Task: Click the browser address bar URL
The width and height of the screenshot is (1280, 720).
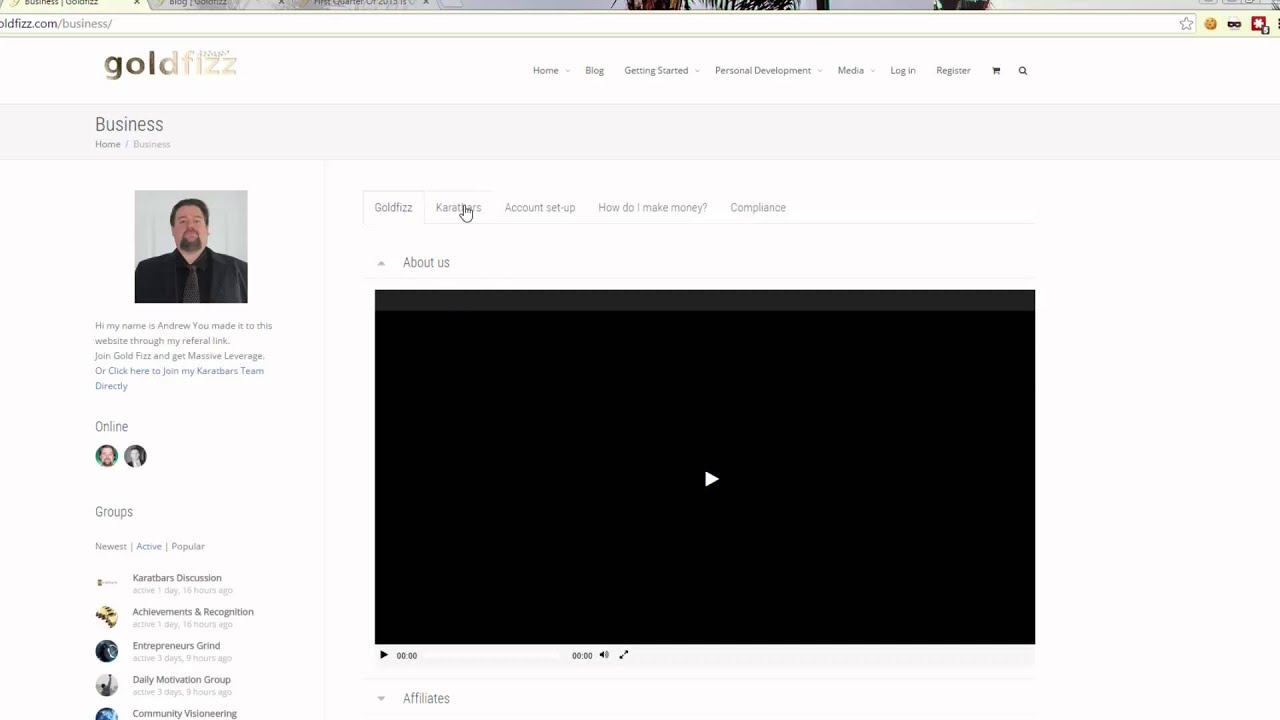Action: tap(56, 23)
